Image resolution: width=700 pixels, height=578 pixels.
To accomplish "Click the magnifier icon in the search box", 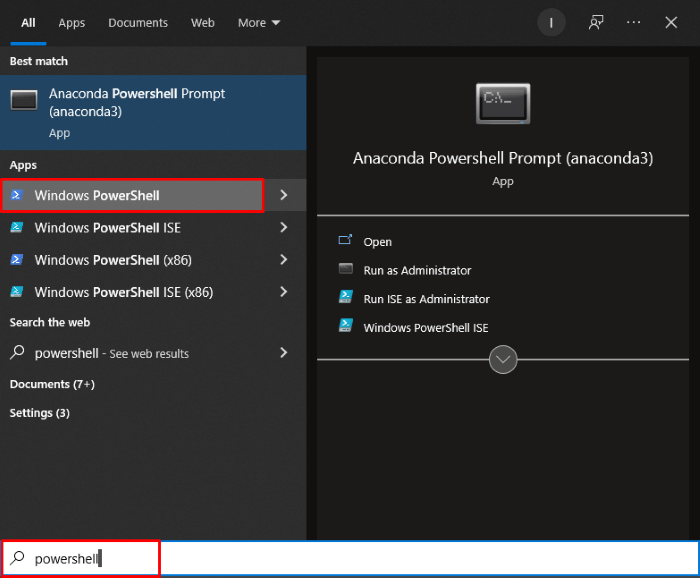I will click(17, 557).
